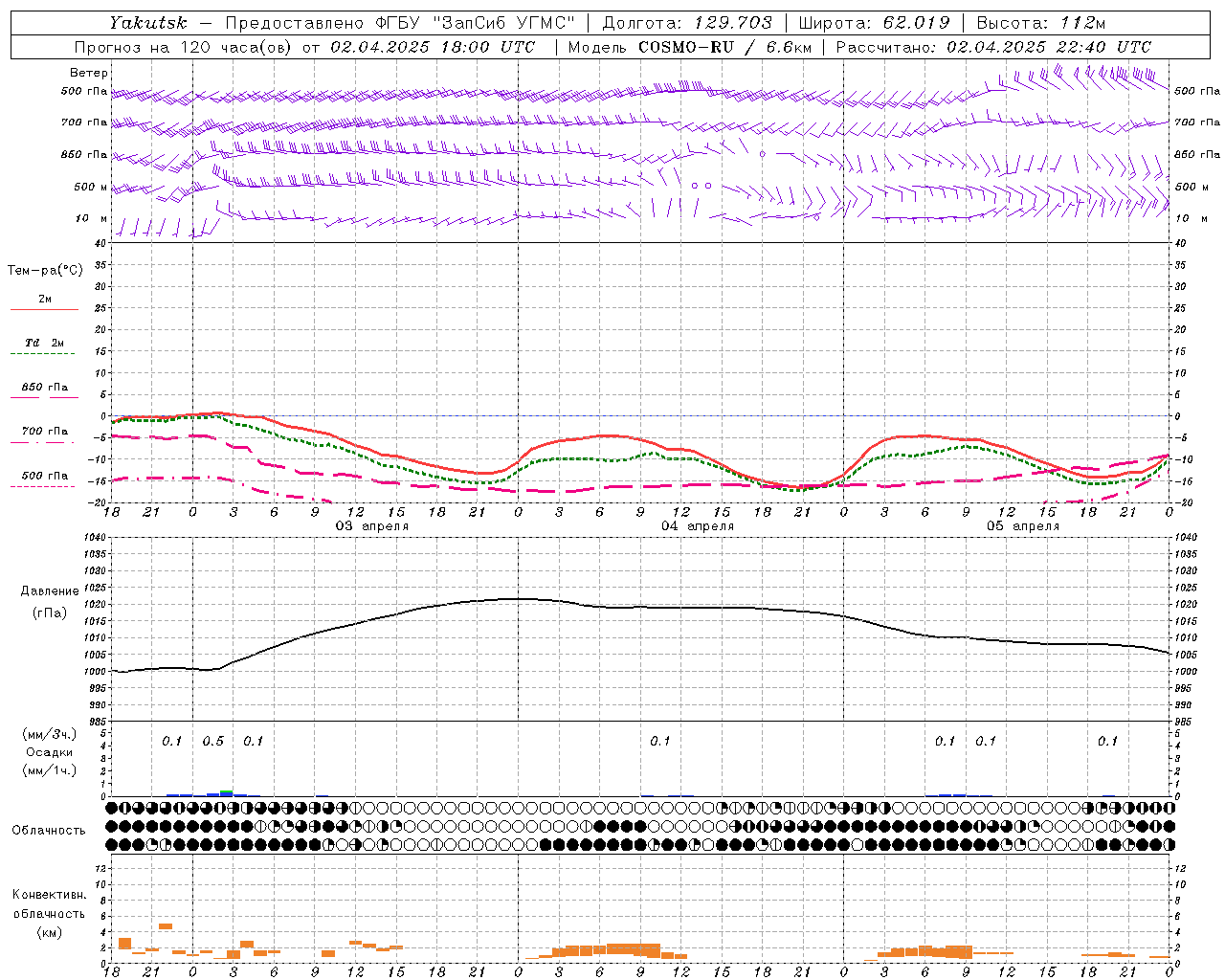Click the (мм/1ч.) precipitation unit label

tap(49, 770)
